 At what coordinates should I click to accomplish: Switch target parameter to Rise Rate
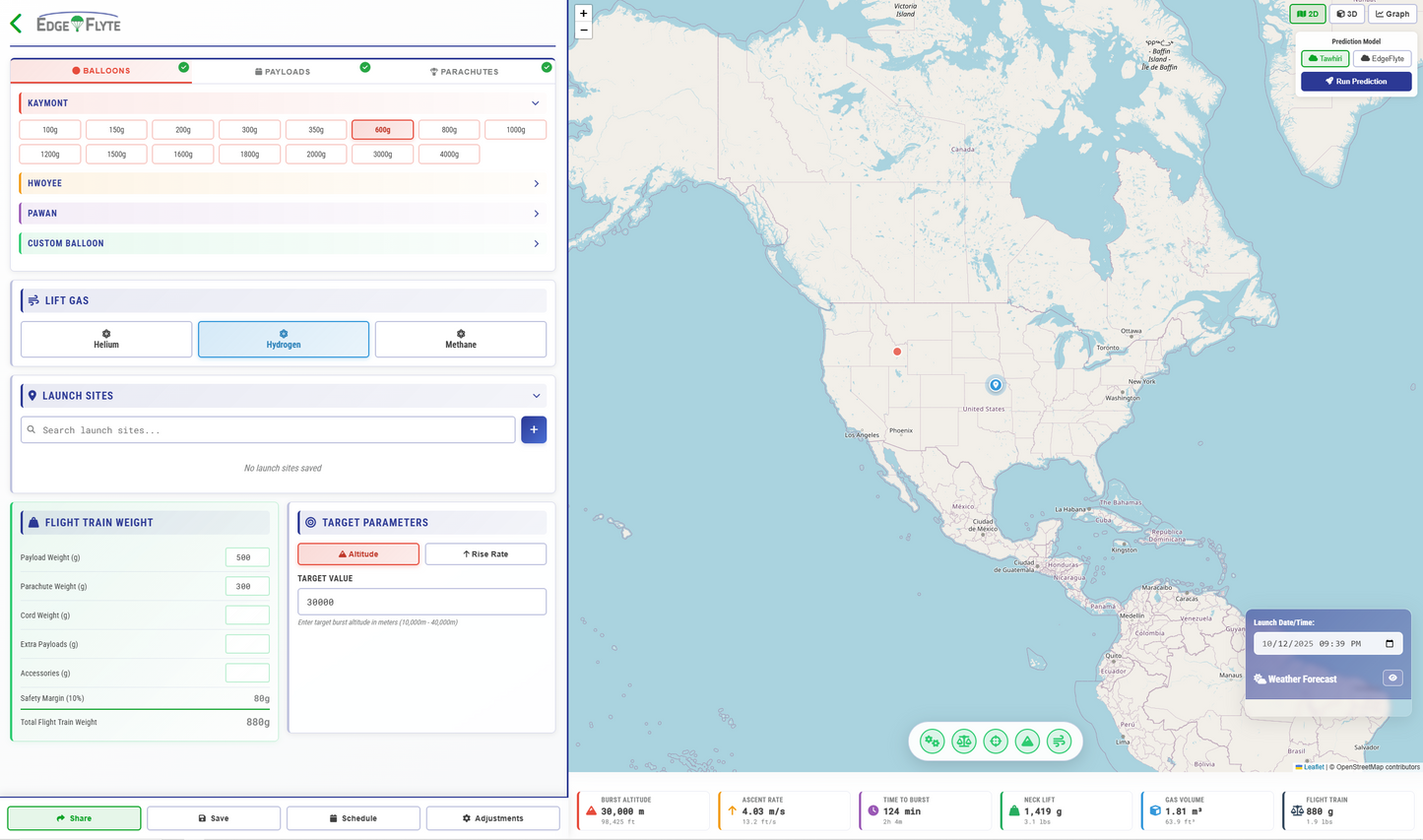point(485,554)
